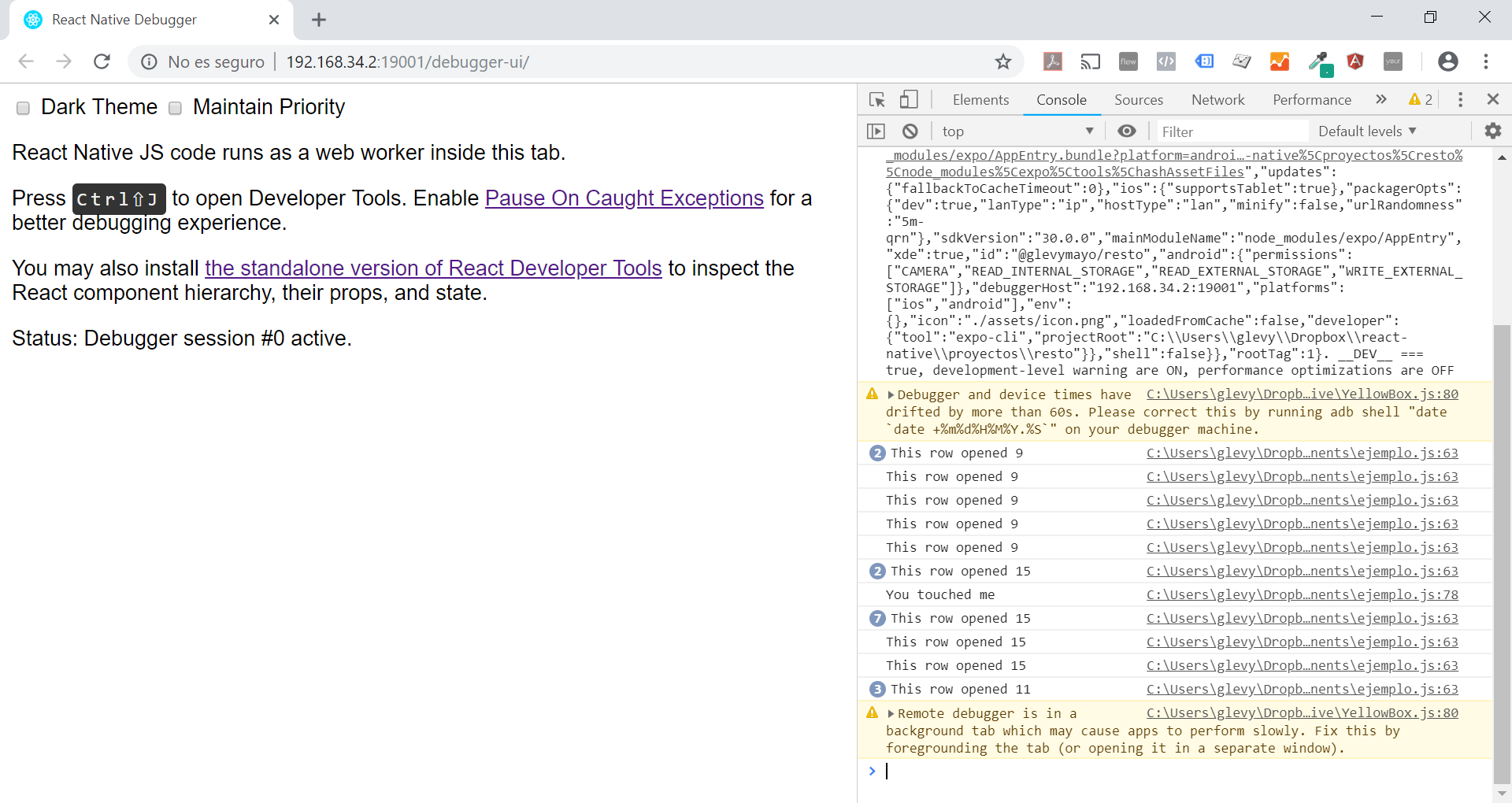Screen dimensions: 1512x803
Task: Open the Default levels dropdown
Action: coord(1366,131)
